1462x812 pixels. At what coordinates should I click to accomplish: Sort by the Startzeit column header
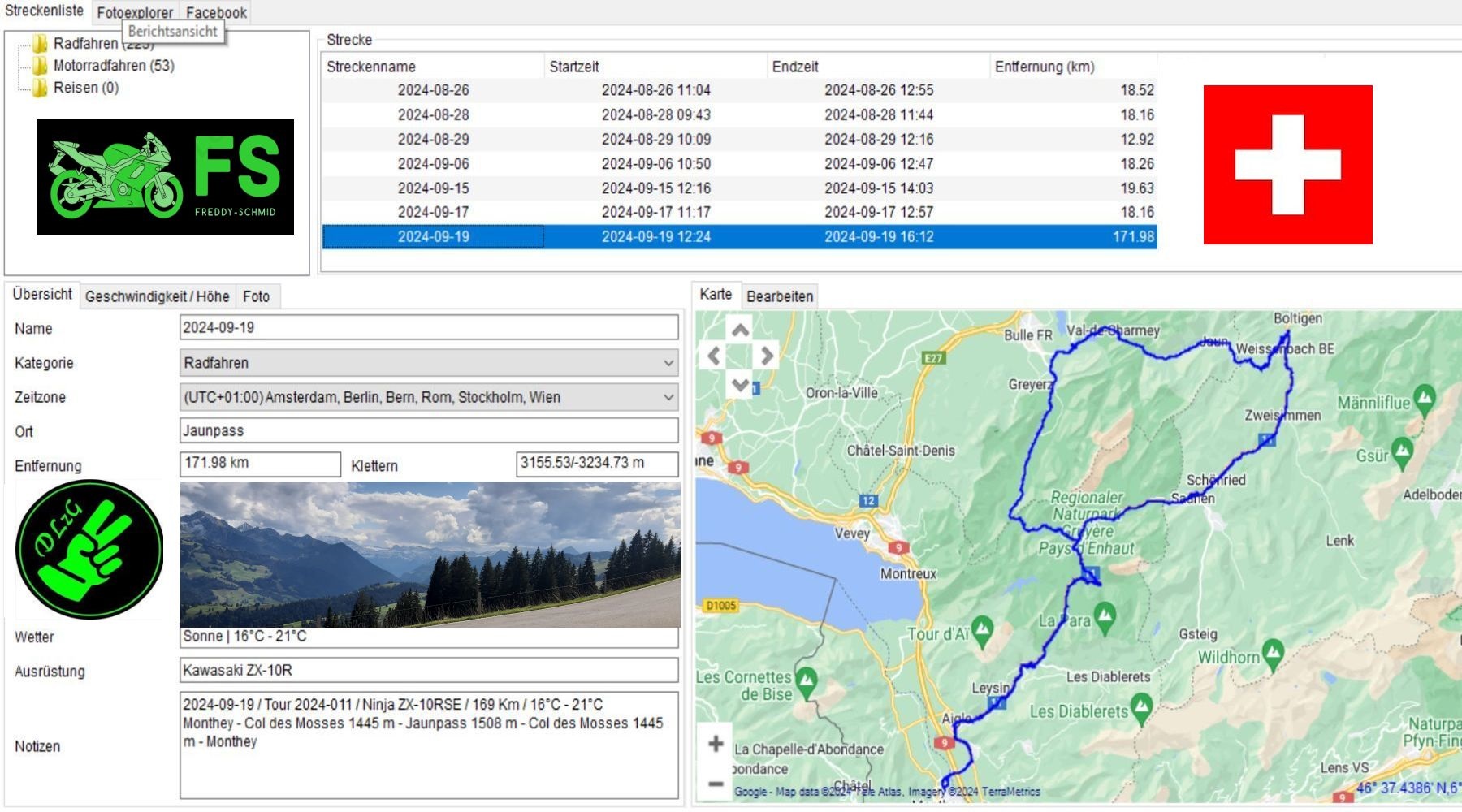pyautogui.click(x=655, y=67)
